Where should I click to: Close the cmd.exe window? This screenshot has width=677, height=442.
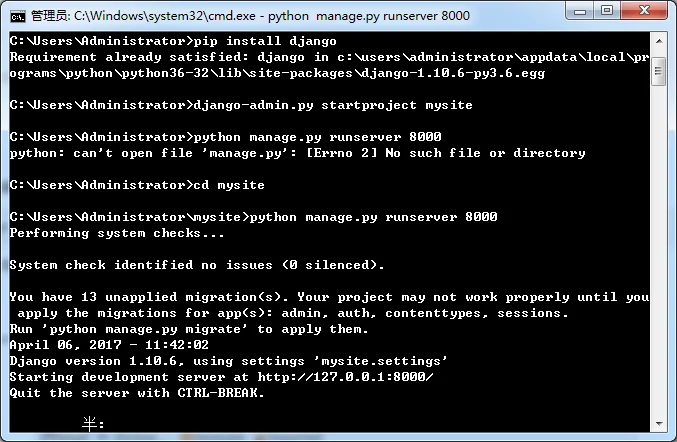644,10
